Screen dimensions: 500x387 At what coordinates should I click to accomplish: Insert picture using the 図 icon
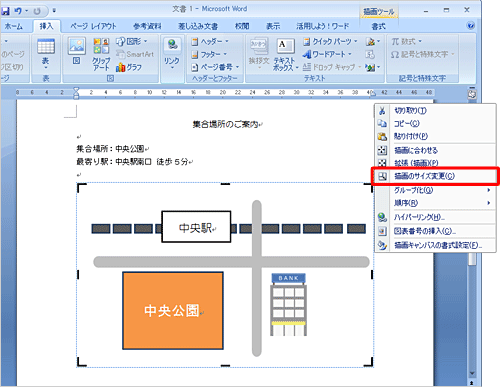click(77, 51)
